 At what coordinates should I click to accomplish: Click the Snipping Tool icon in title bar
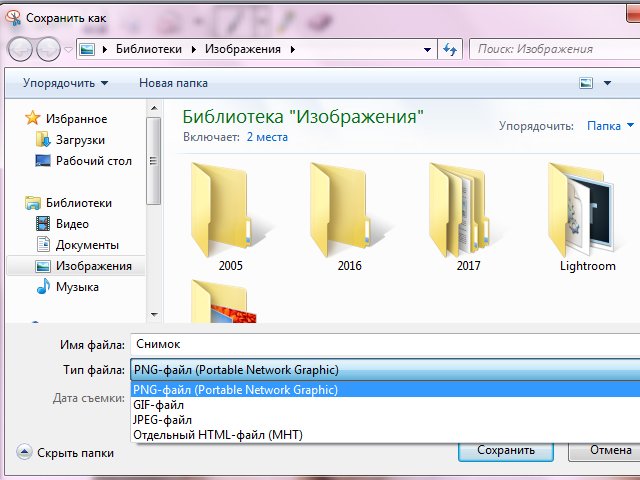(x=13, y=18)
